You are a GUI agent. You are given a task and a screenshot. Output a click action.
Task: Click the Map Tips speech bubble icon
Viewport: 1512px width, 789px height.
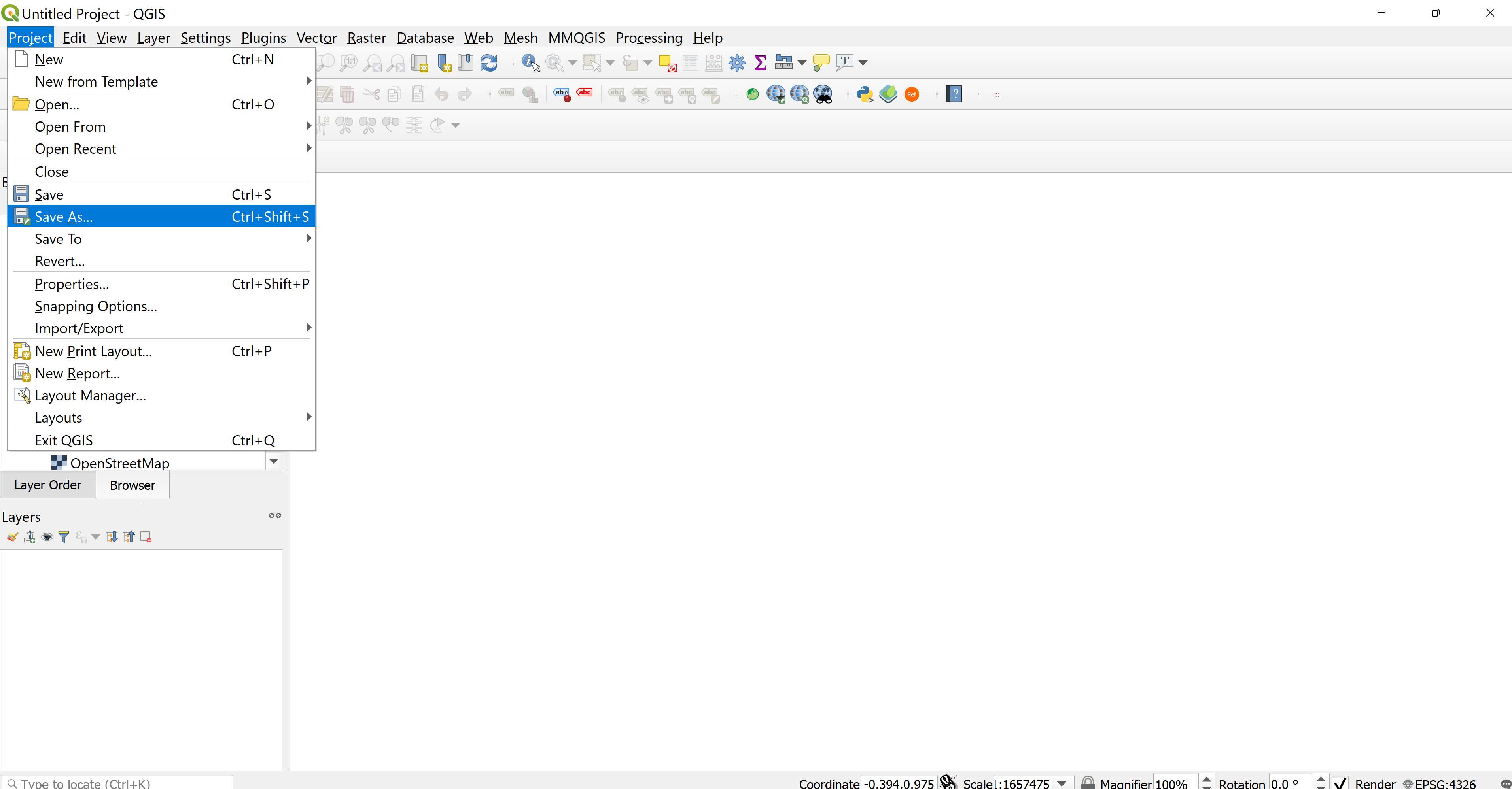pyautogui.click(x=821, y=62)
